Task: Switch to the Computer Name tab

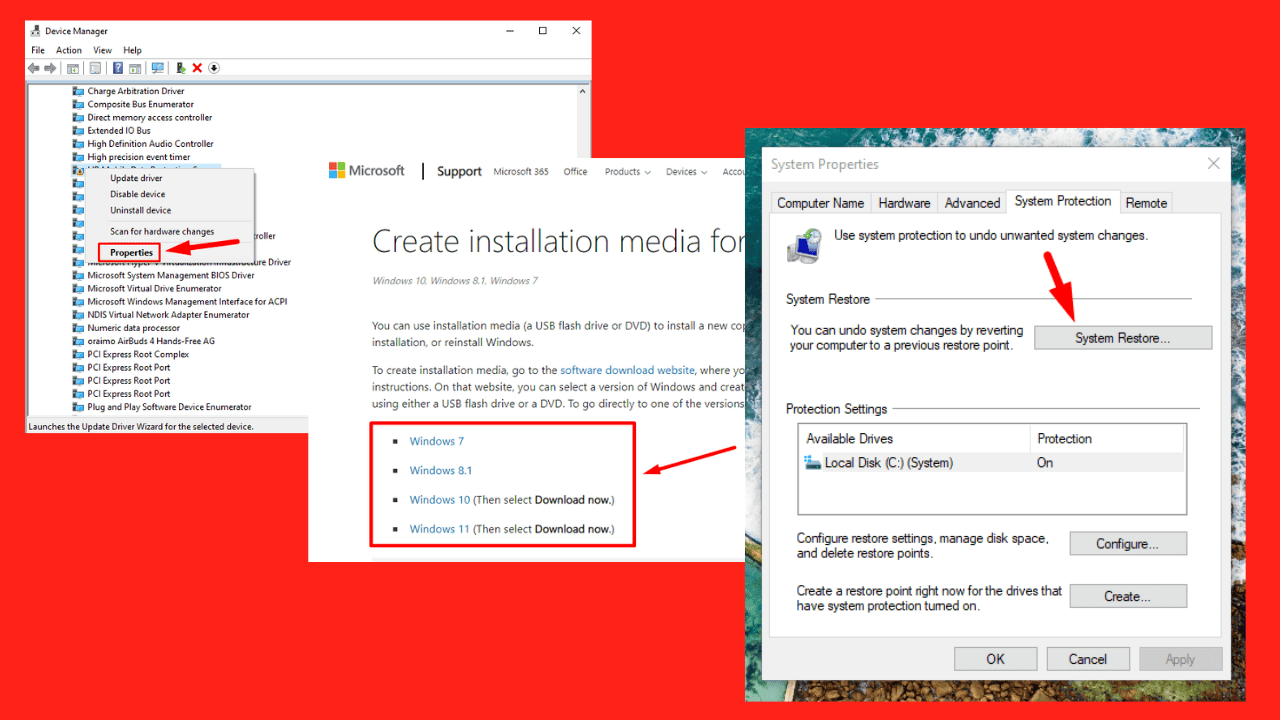Action: click(821, 203)
